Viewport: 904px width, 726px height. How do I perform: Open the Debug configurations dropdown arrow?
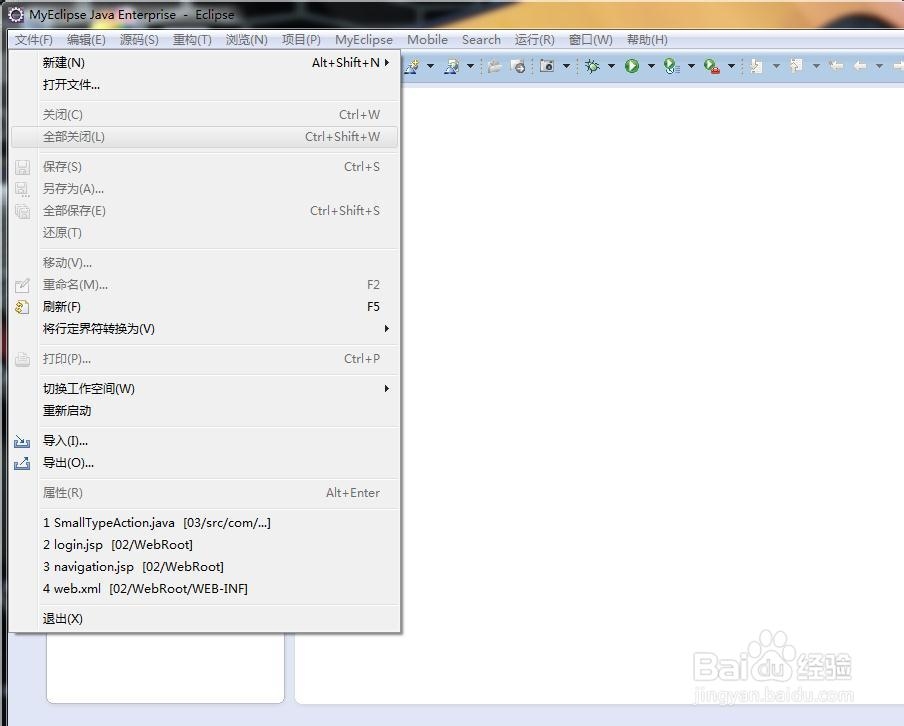pyautogui.click(x=611, y=66)
